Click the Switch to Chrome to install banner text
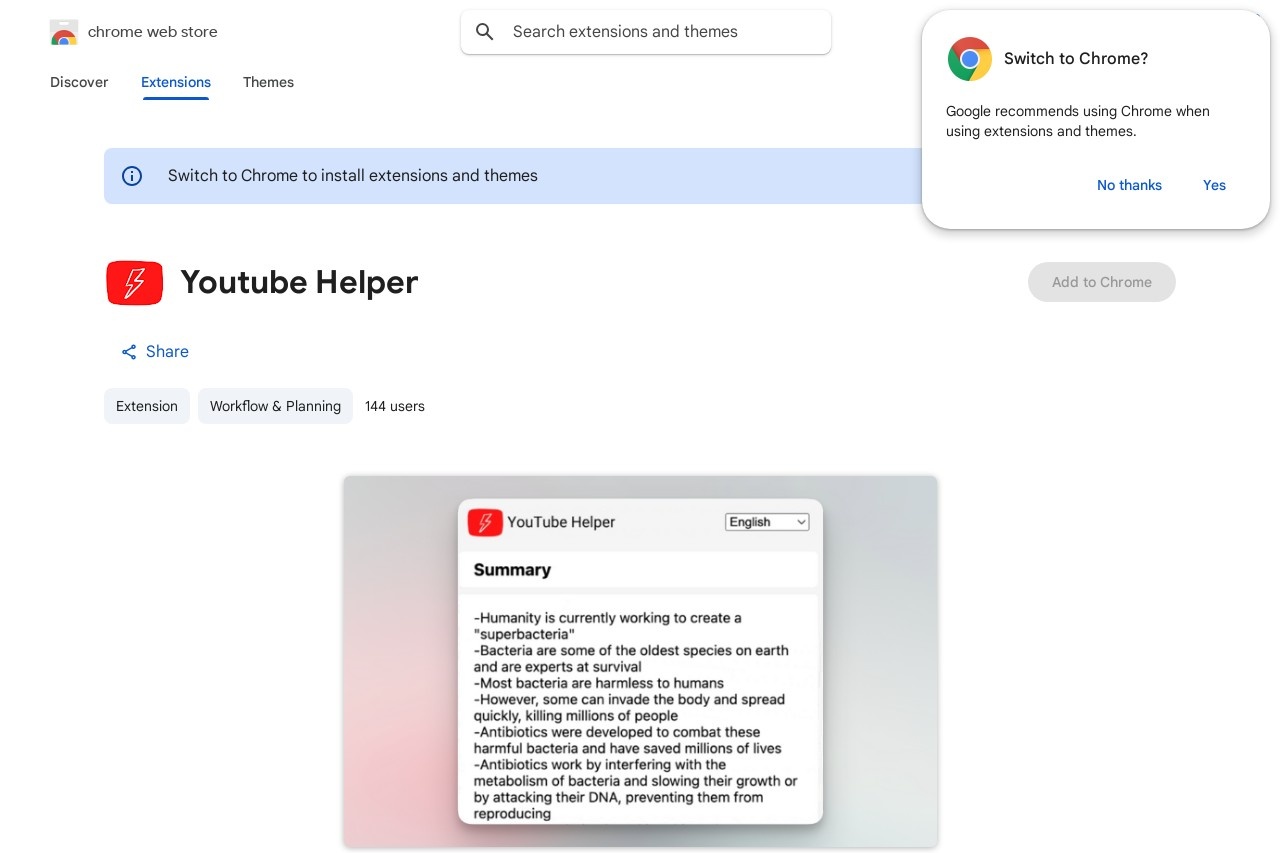1280x853 pixels. point(353,176)
